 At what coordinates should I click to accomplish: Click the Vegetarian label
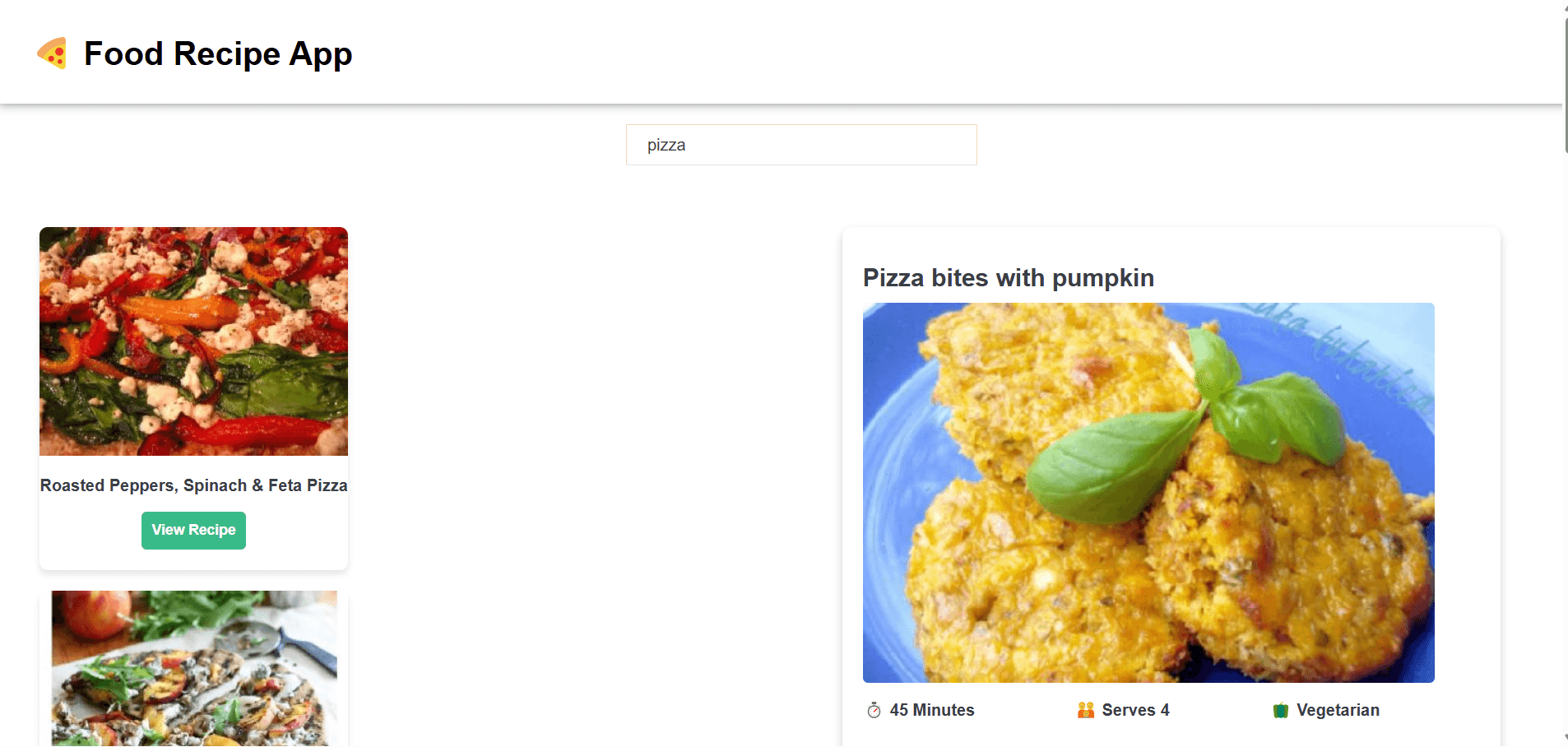pyautogui.click(x=1337, y=709)
